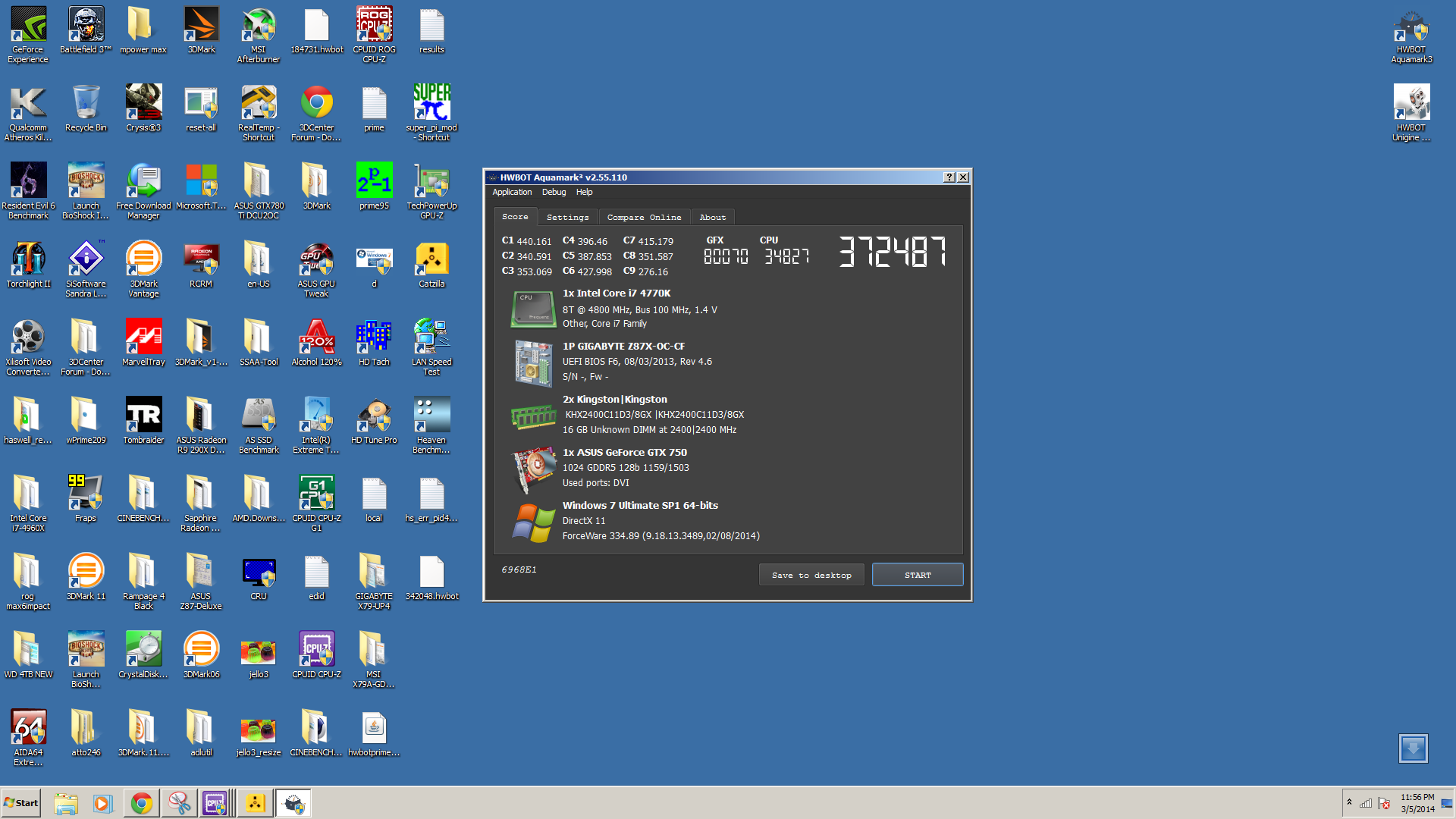The image size is (1456, 819).
Task: Launch Resident Evil 6 Benchmark
Action: coord(28,190)
